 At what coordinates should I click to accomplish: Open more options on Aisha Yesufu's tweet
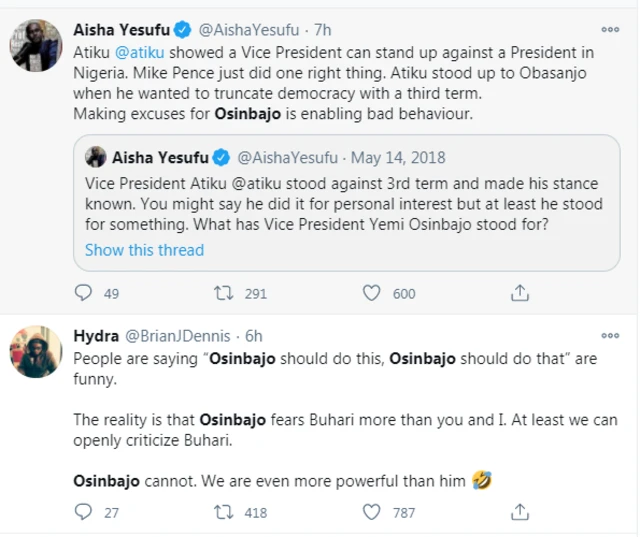[610, 30]
